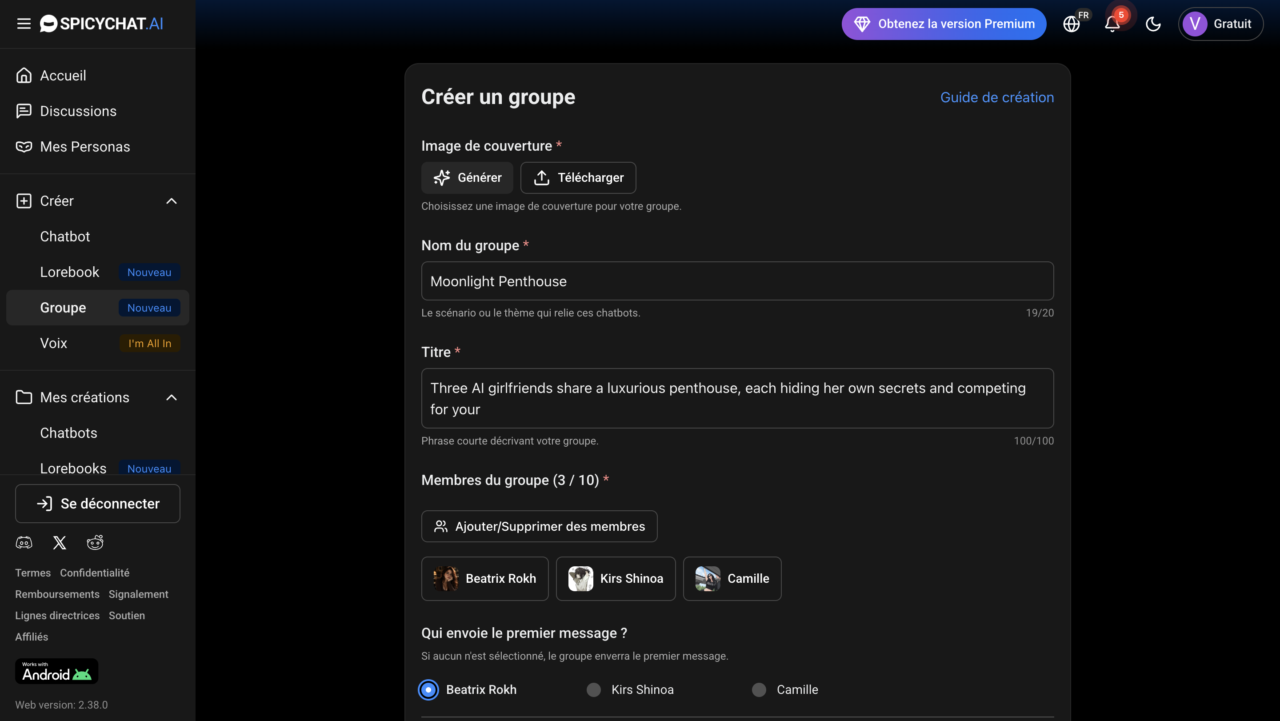Open Signalement footer link

tap(138, 594)
